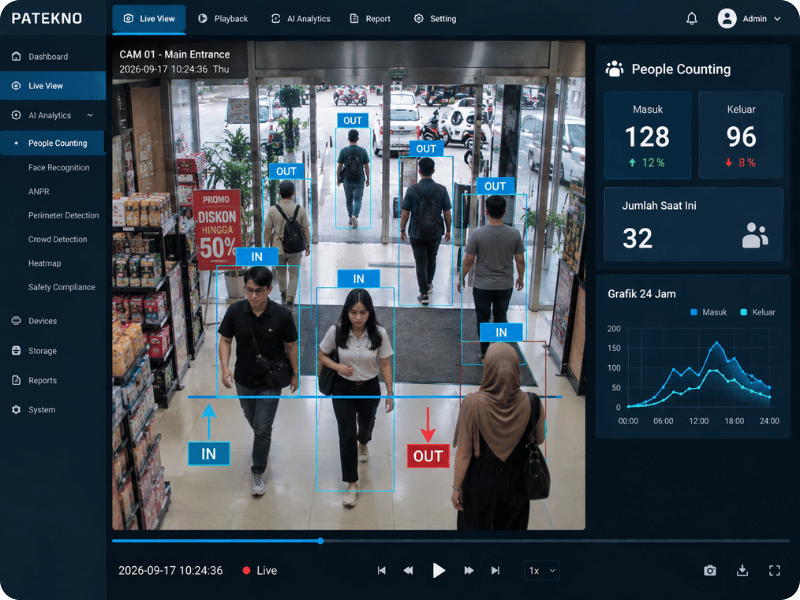Download the video clip
The image size is (800, 600).
point(742,570)
